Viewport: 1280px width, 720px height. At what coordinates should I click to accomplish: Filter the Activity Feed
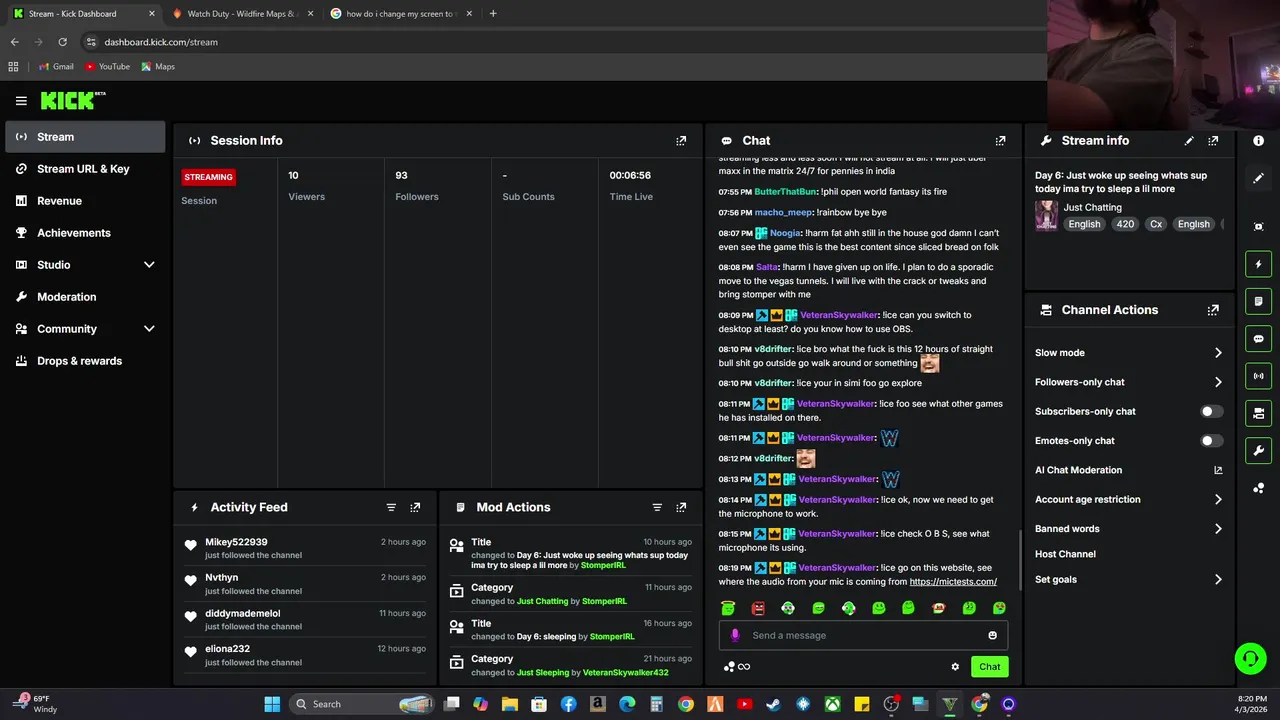pos(391,508)
